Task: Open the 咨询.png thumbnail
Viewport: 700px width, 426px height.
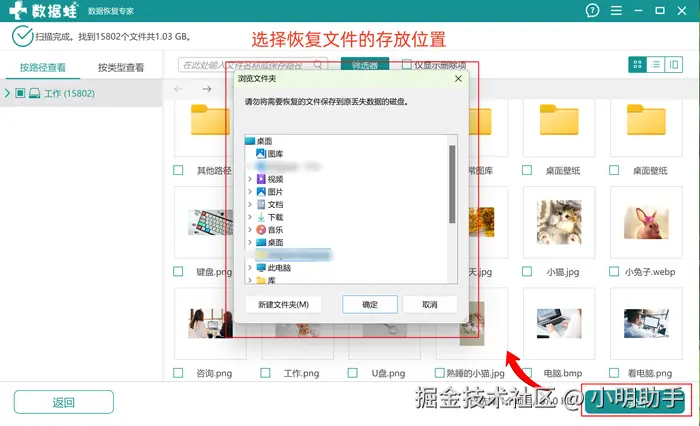Action: 210,323
